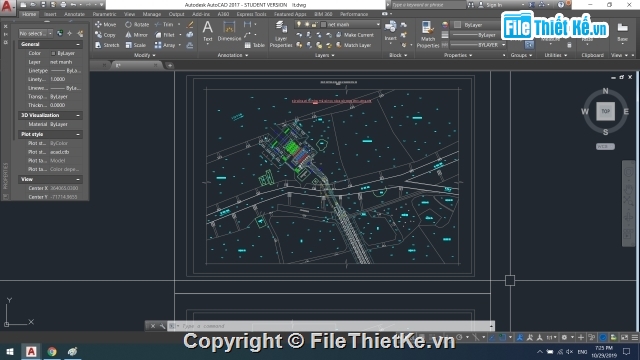Click the large Text tool icon
Screen dimensions: 640x360
click(208, 31)
